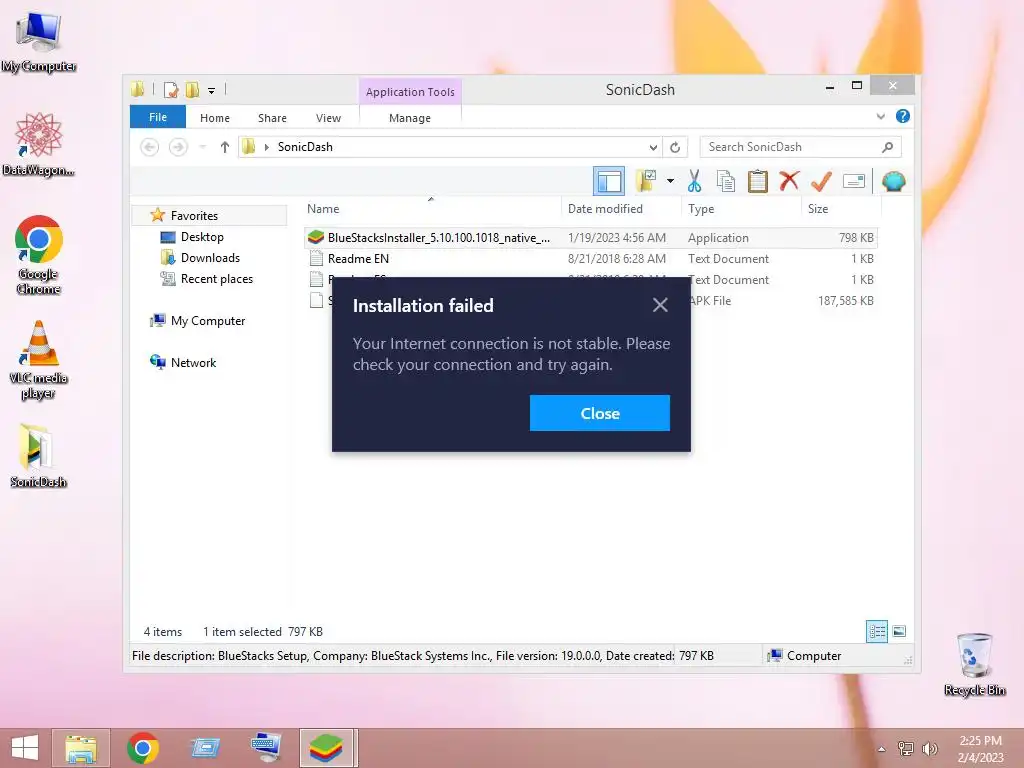Click the SonicDash breadcrumb in address bar
This screenshot has height=768, width=1024.
[305, 147]
